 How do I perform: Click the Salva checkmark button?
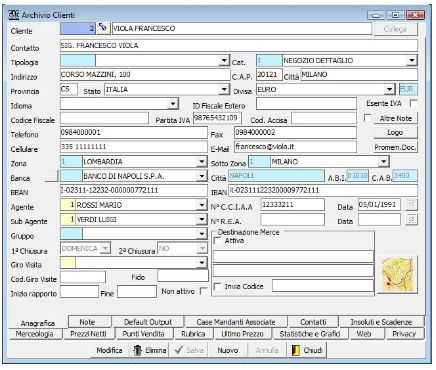click(189, 350)
